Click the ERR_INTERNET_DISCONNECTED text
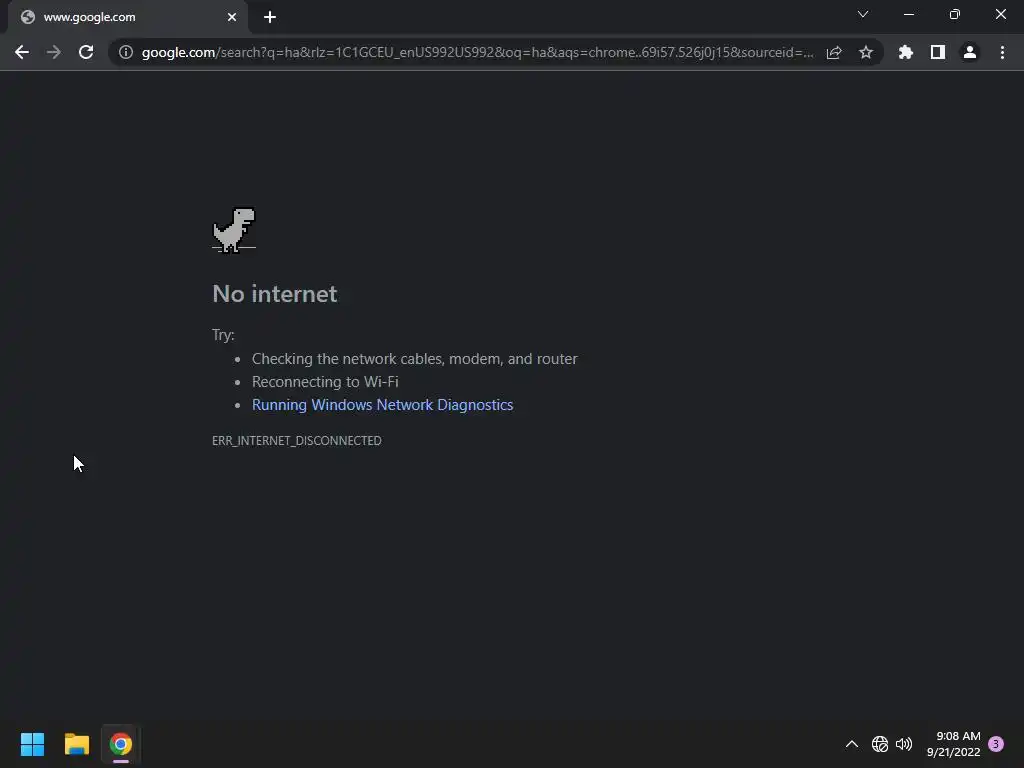 pyautogui.click(x=296, y=441)
